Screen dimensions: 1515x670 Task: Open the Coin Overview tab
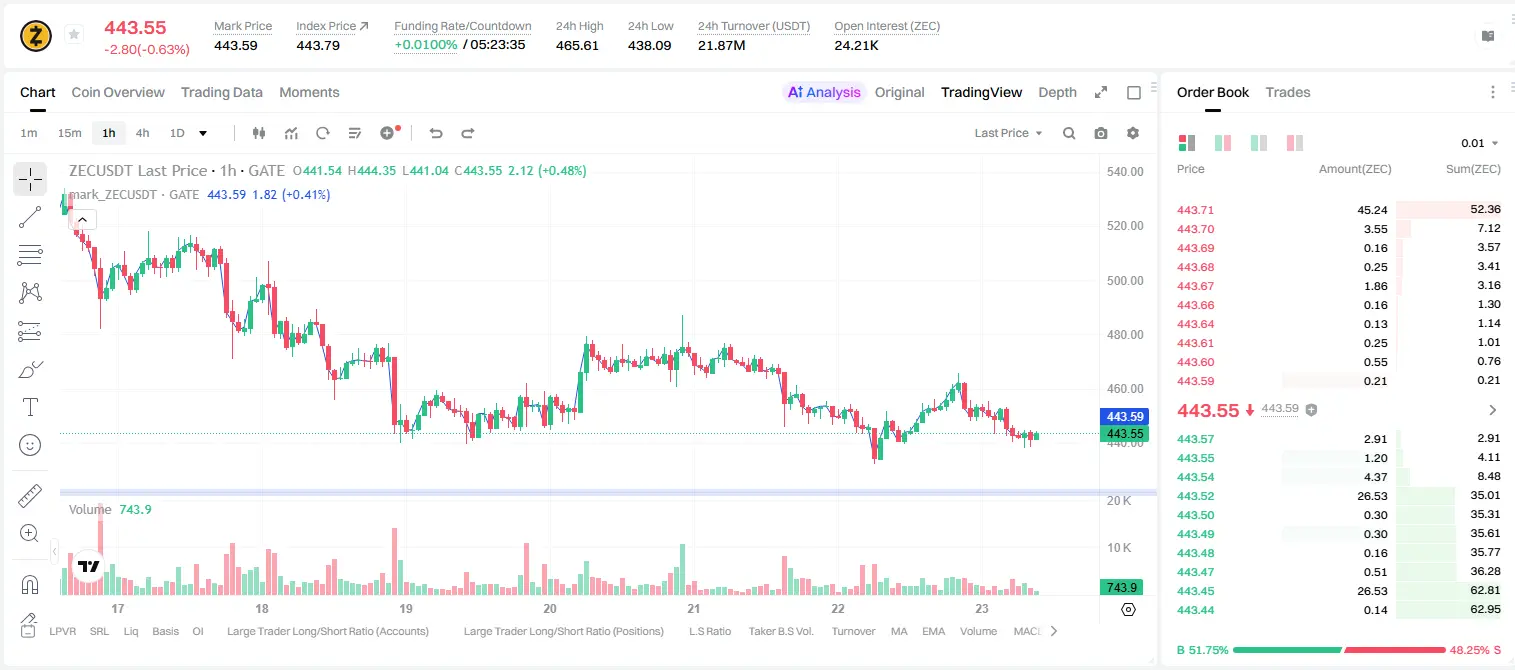pos(118,92)
